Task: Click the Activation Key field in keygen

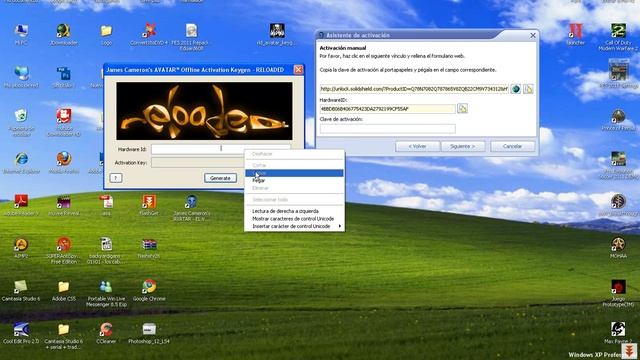Action: point(197,162)
